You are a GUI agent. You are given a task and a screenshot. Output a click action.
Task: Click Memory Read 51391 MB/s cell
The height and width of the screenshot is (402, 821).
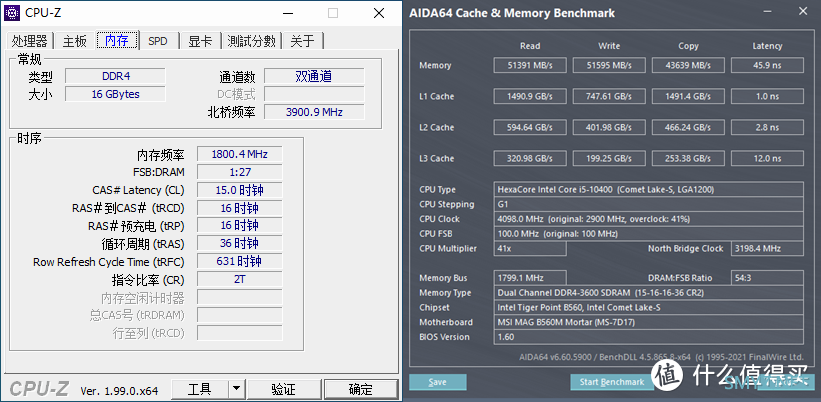tap(530, 65)
